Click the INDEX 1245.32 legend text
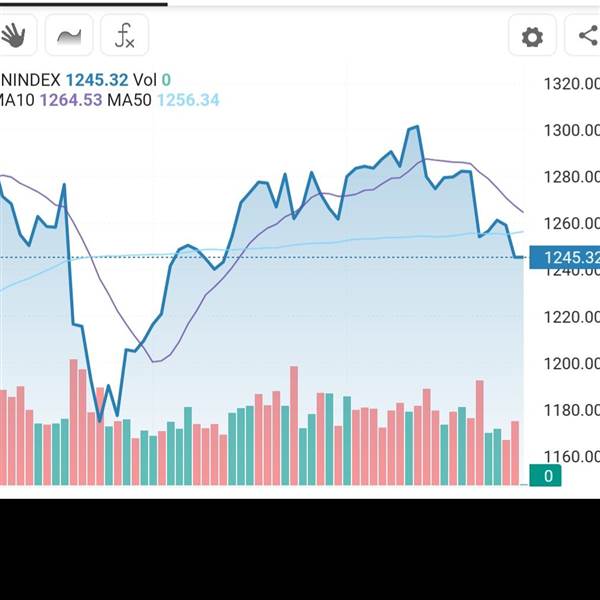 (x=64, y=80)
